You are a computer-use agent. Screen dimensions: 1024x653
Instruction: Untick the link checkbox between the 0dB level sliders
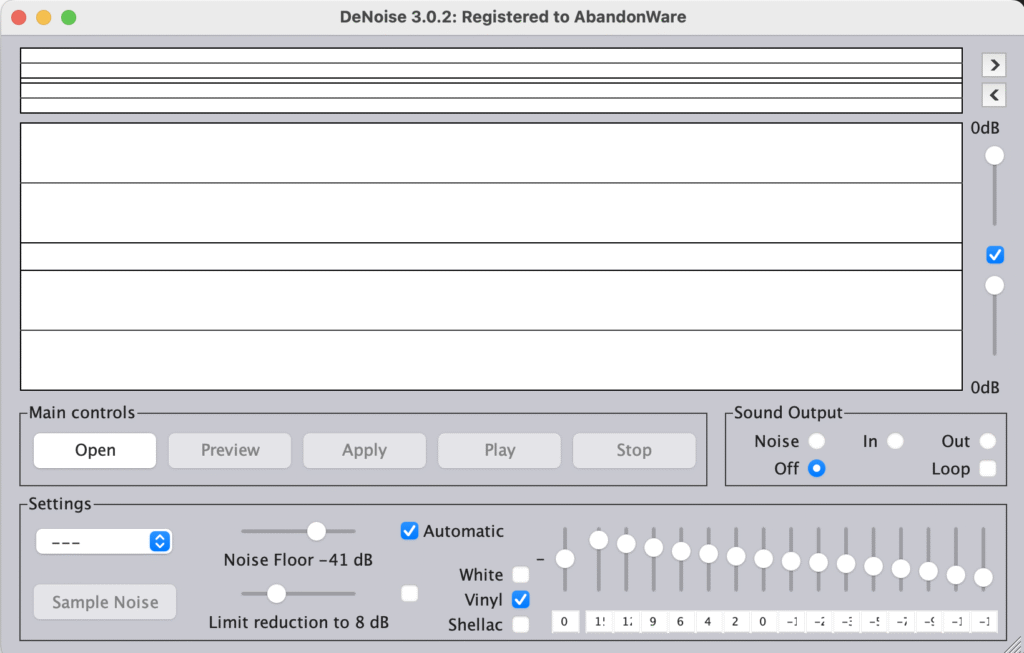[x=995, y=255]
